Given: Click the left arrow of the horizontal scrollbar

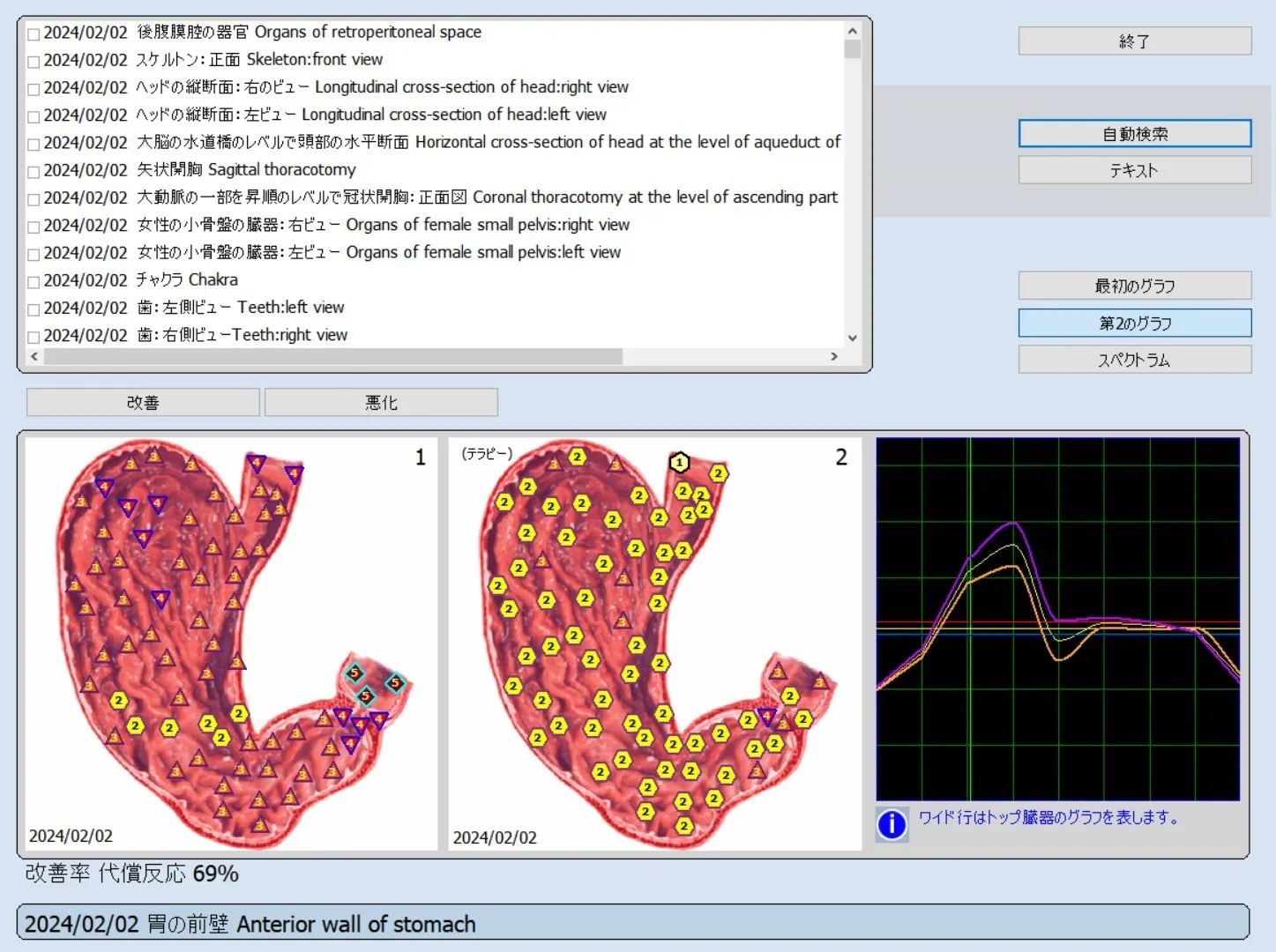Looking at the screenshot, I should pyautogui.click(x=34, y=357).
